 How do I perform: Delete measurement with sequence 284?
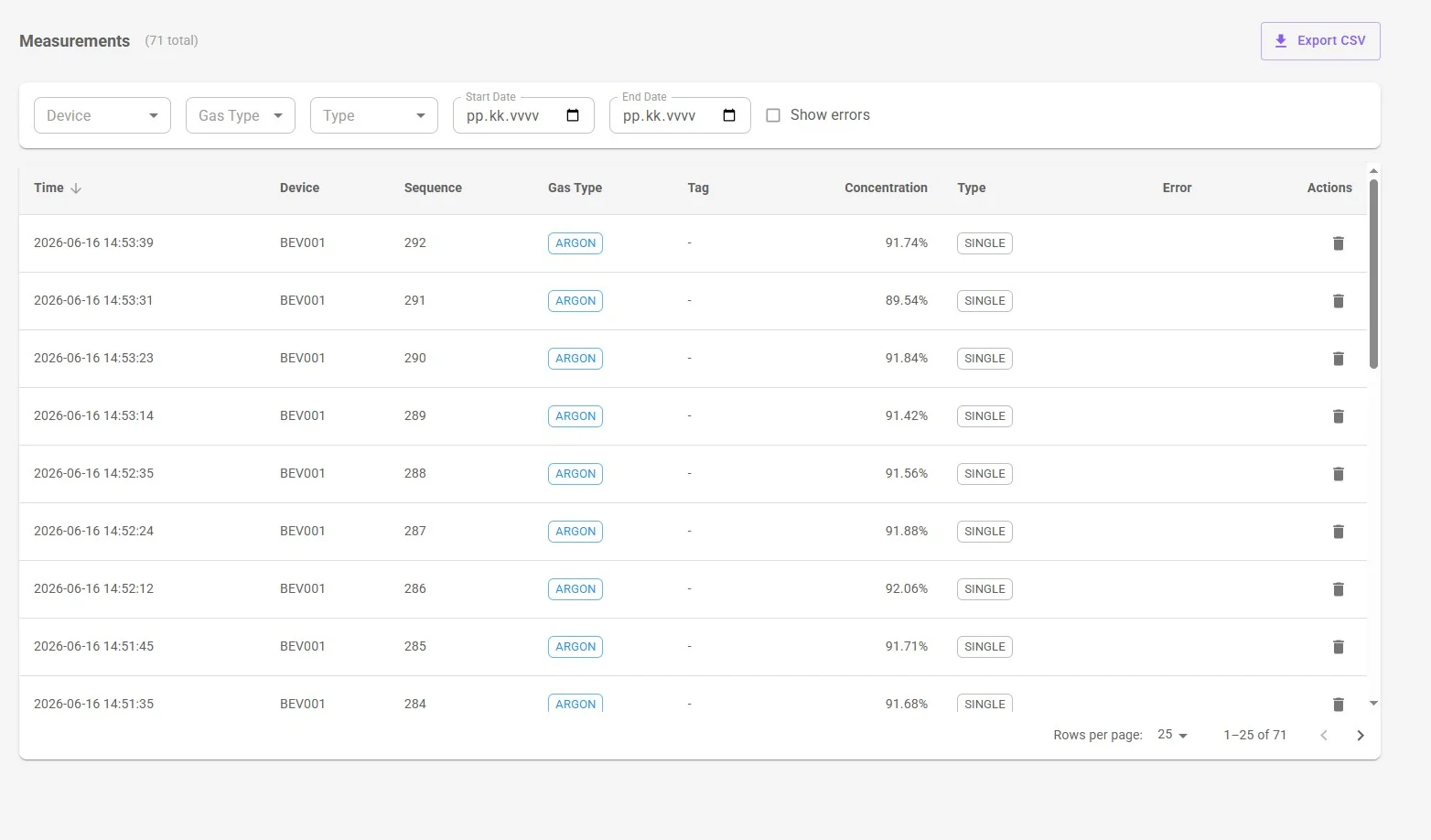click(1338, 704)
